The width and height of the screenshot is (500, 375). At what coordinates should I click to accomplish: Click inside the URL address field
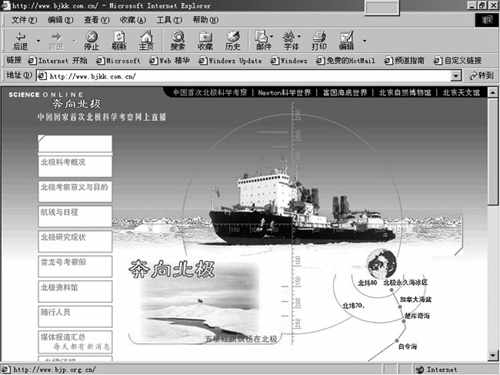244,76
